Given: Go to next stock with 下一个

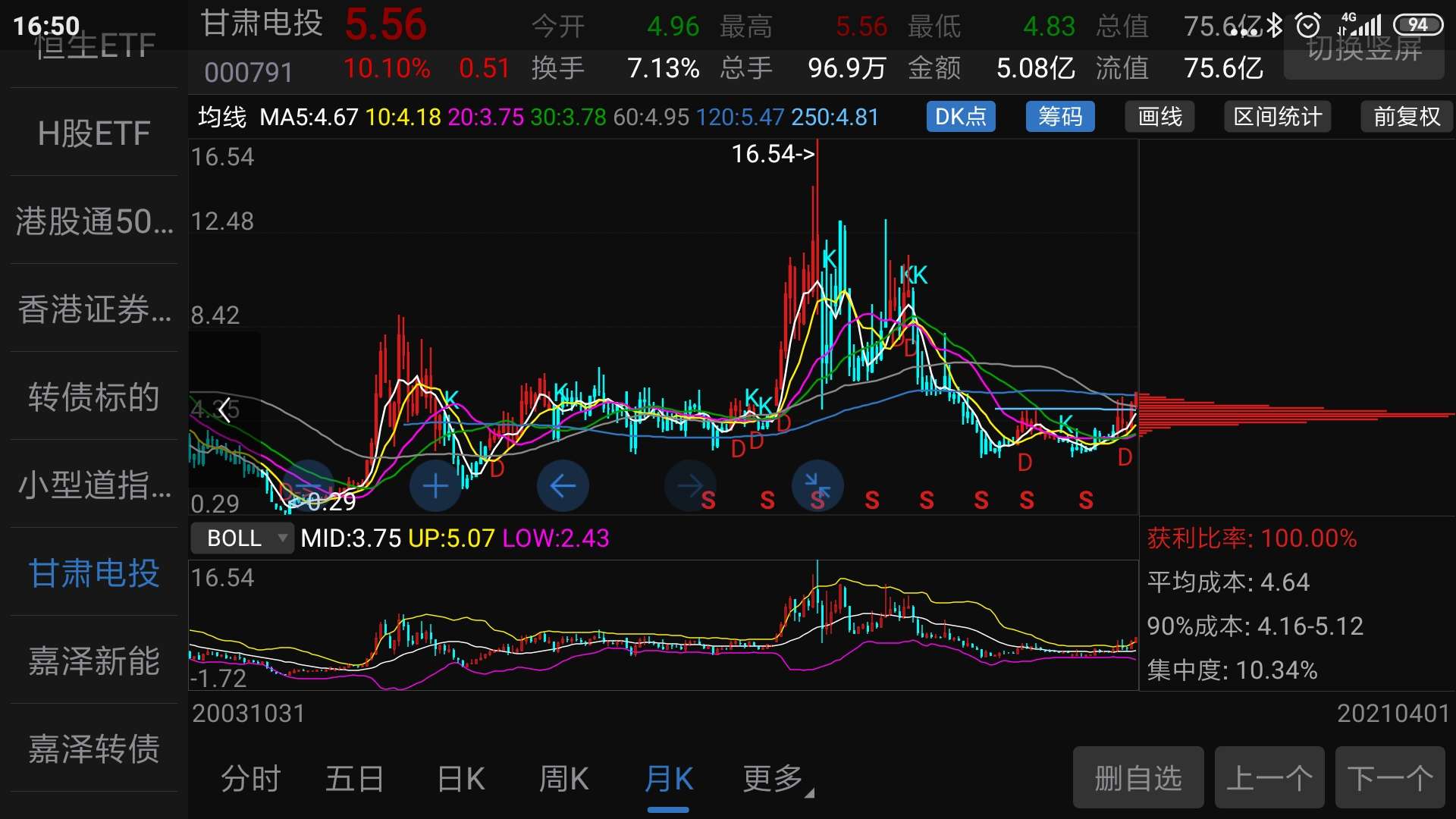Looking at the screenshot, I should [x=1389, y=778].
